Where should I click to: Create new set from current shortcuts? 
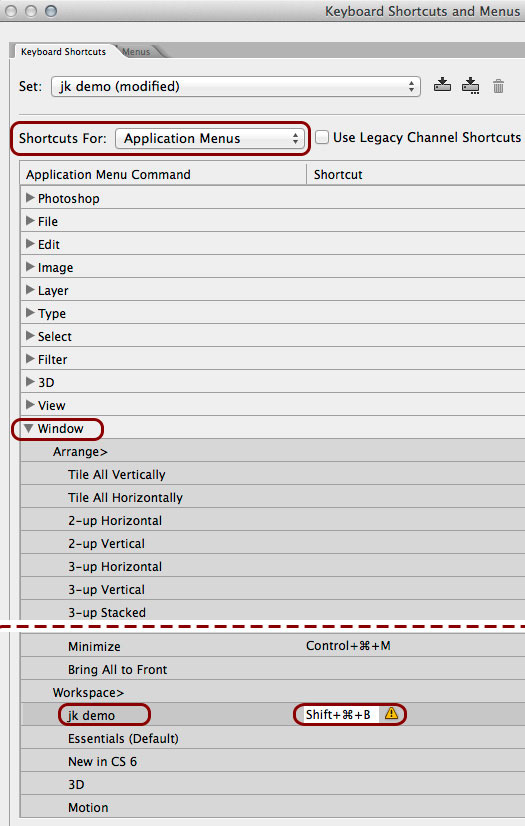click(x=470, y=85)
